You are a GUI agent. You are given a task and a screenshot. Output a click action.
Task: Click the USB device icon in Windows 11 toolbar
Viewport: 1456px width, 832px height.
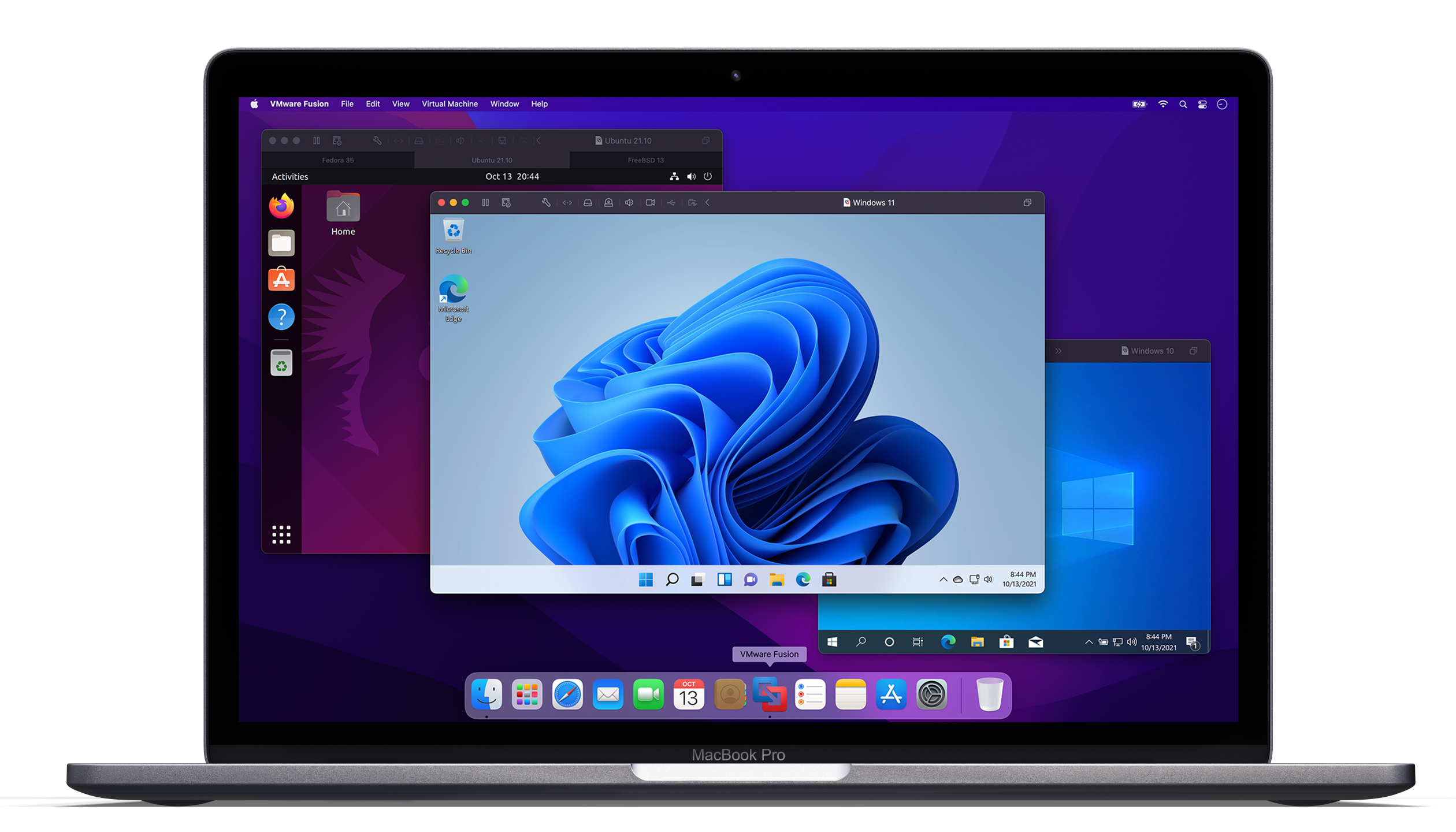tap(671, 203)
